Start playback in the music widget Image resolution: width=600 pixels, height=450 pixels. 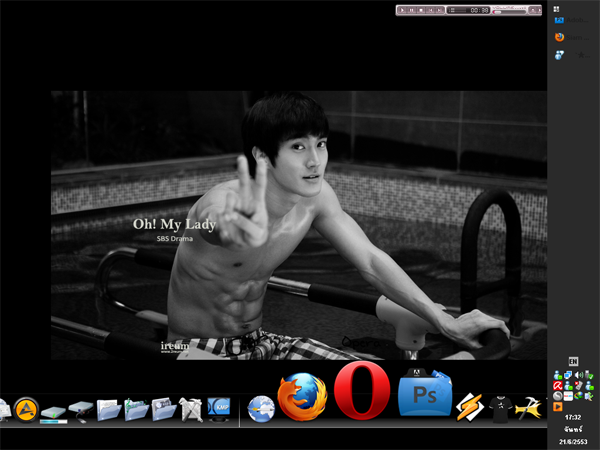tap(402, 10)
